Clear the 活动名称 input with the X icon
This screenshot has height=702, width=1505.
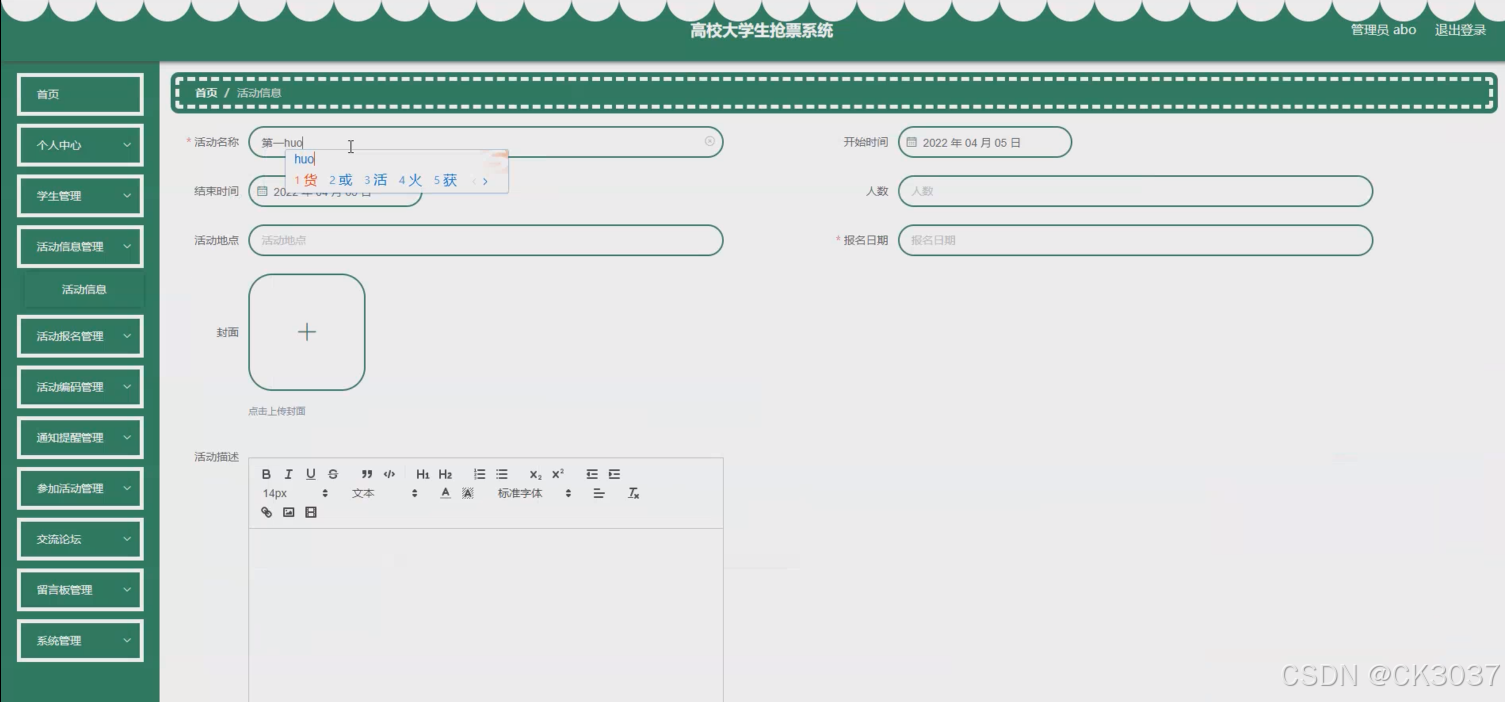(x=710, y=142)
